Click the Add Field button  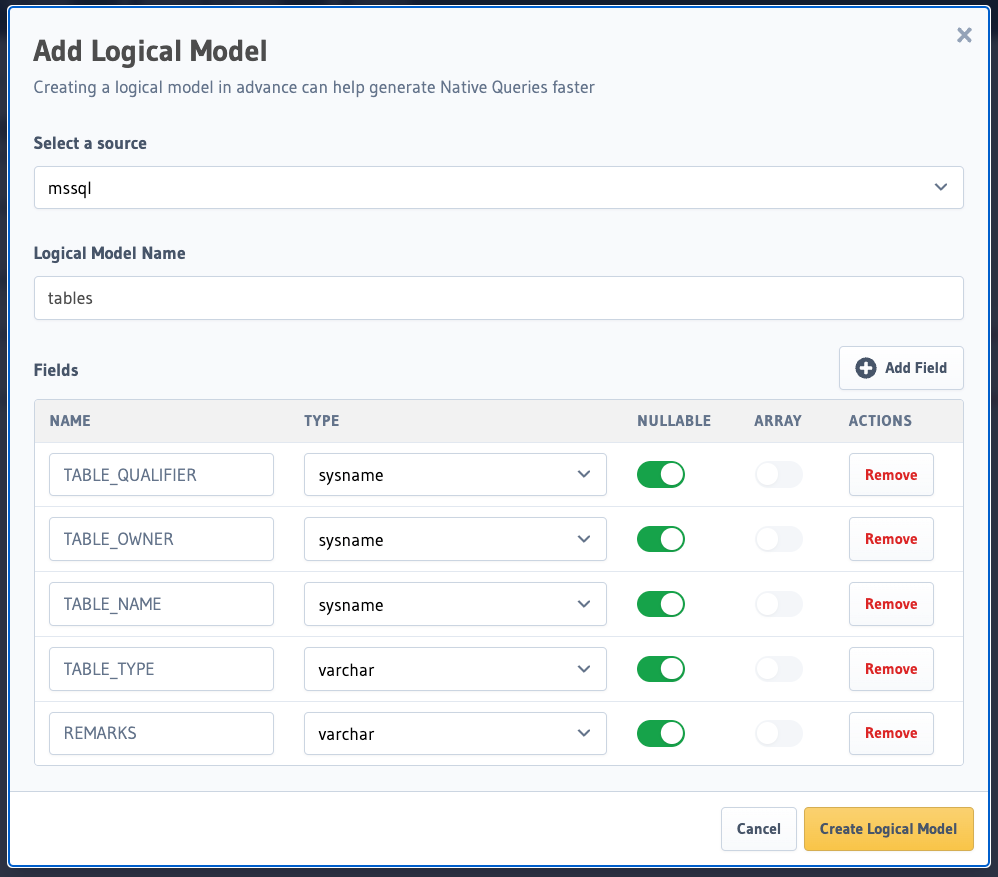point(901,368)
